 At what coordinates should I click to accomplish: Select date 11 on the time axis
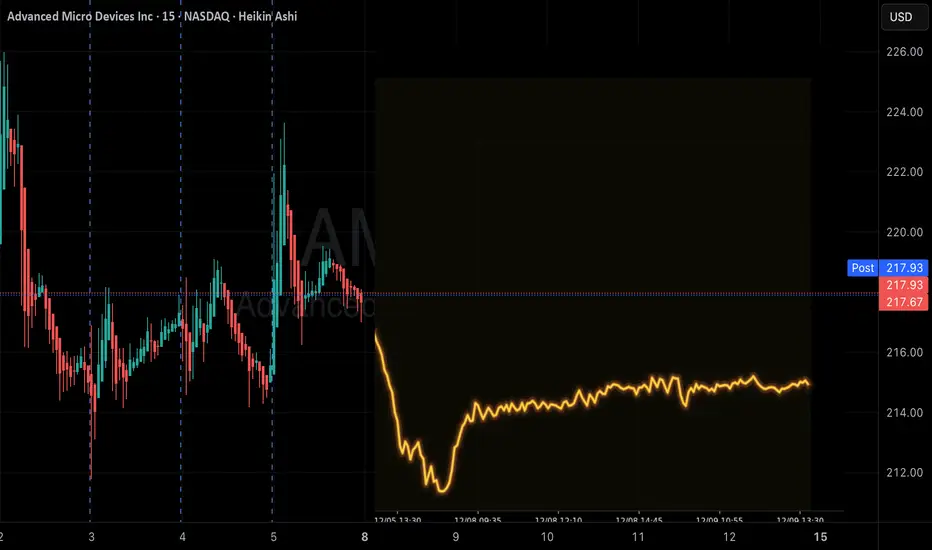coord(638,538)
